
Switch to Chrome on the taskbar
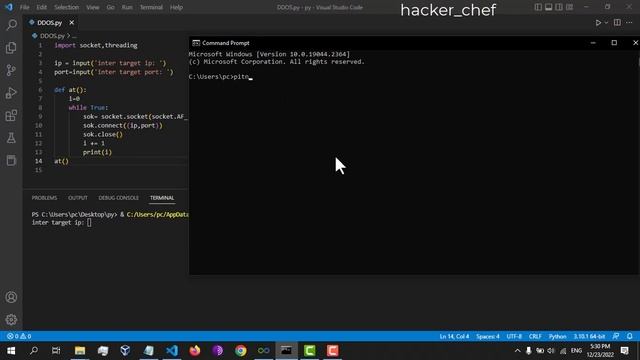point(240,351)
